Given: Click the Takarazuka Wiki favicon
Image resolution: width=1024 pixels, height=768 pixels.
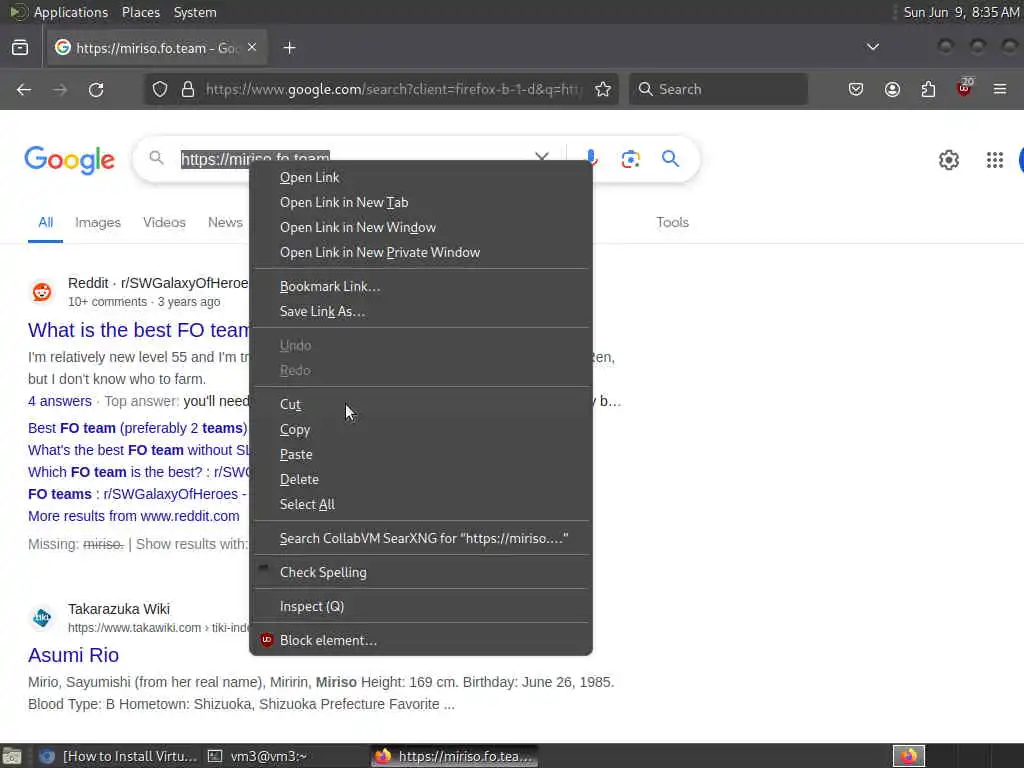Looking at the screenshot, I should click(42, 617).
